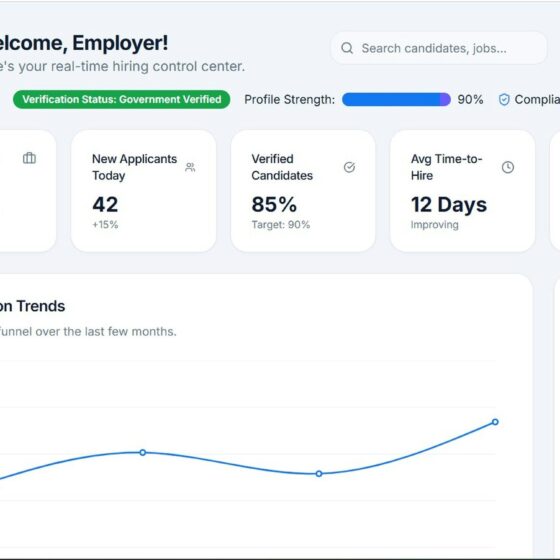This screenshot has height=560, width=560.
Task: Focus the Search candidates, jobs field
Action: [439, 48]
